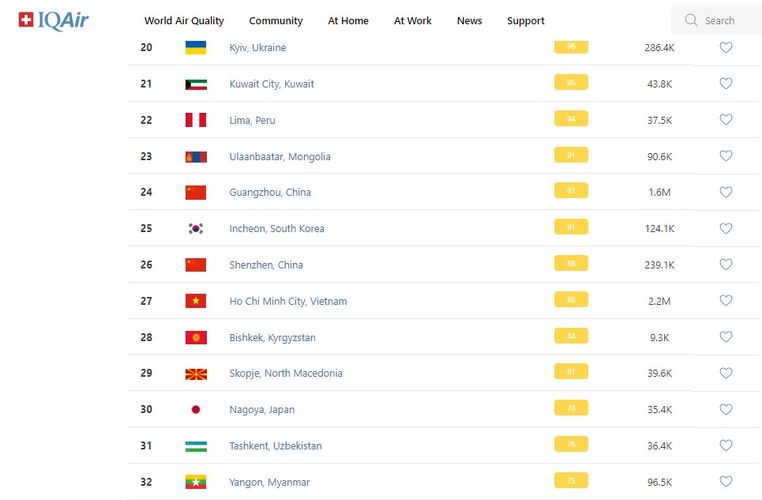Open the World Air Quality menu

coord(184,21)
